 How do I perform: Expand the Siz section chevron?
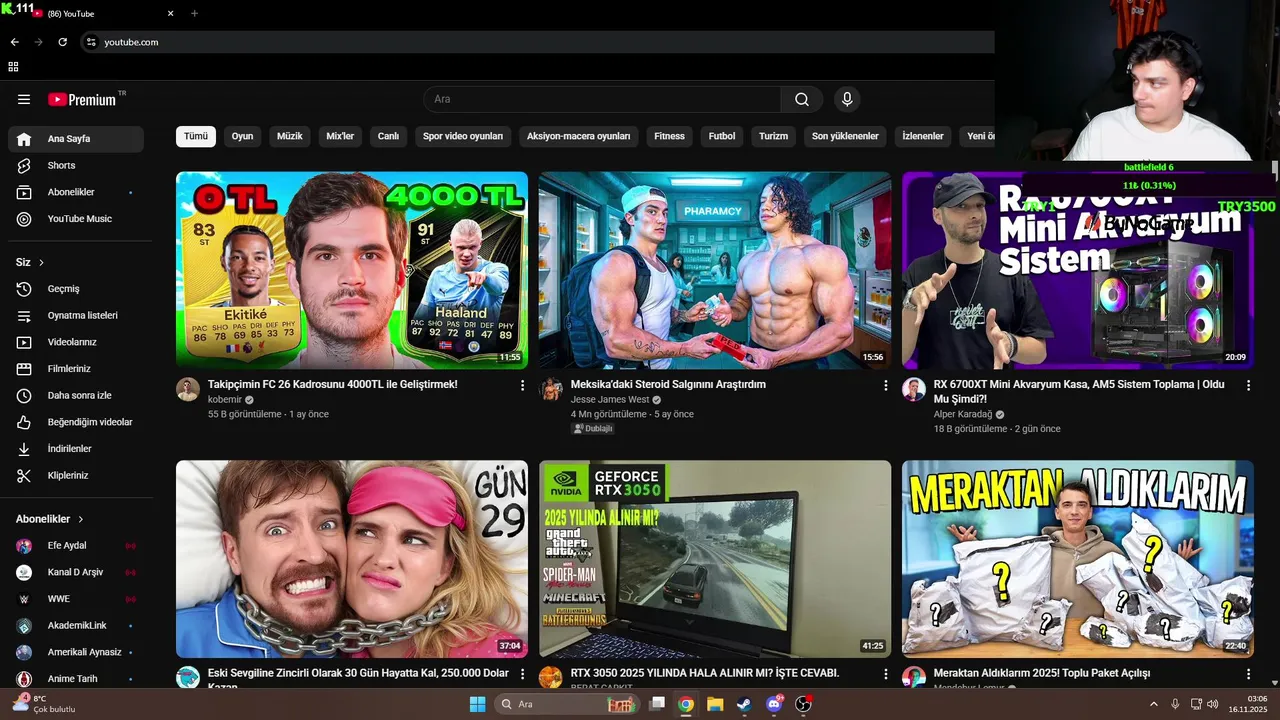[42, 262]
